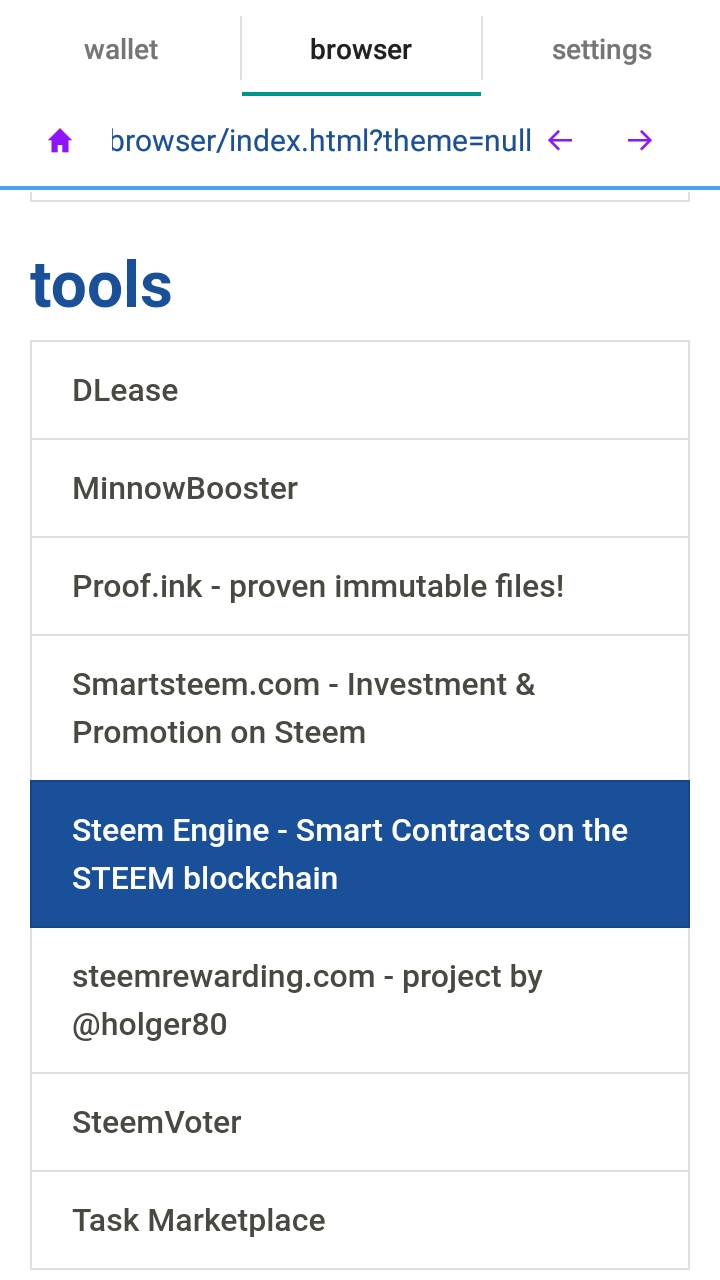Open the Task Marketplace entry
Screen dimensions: 720x1280
tap(360, 1220)
